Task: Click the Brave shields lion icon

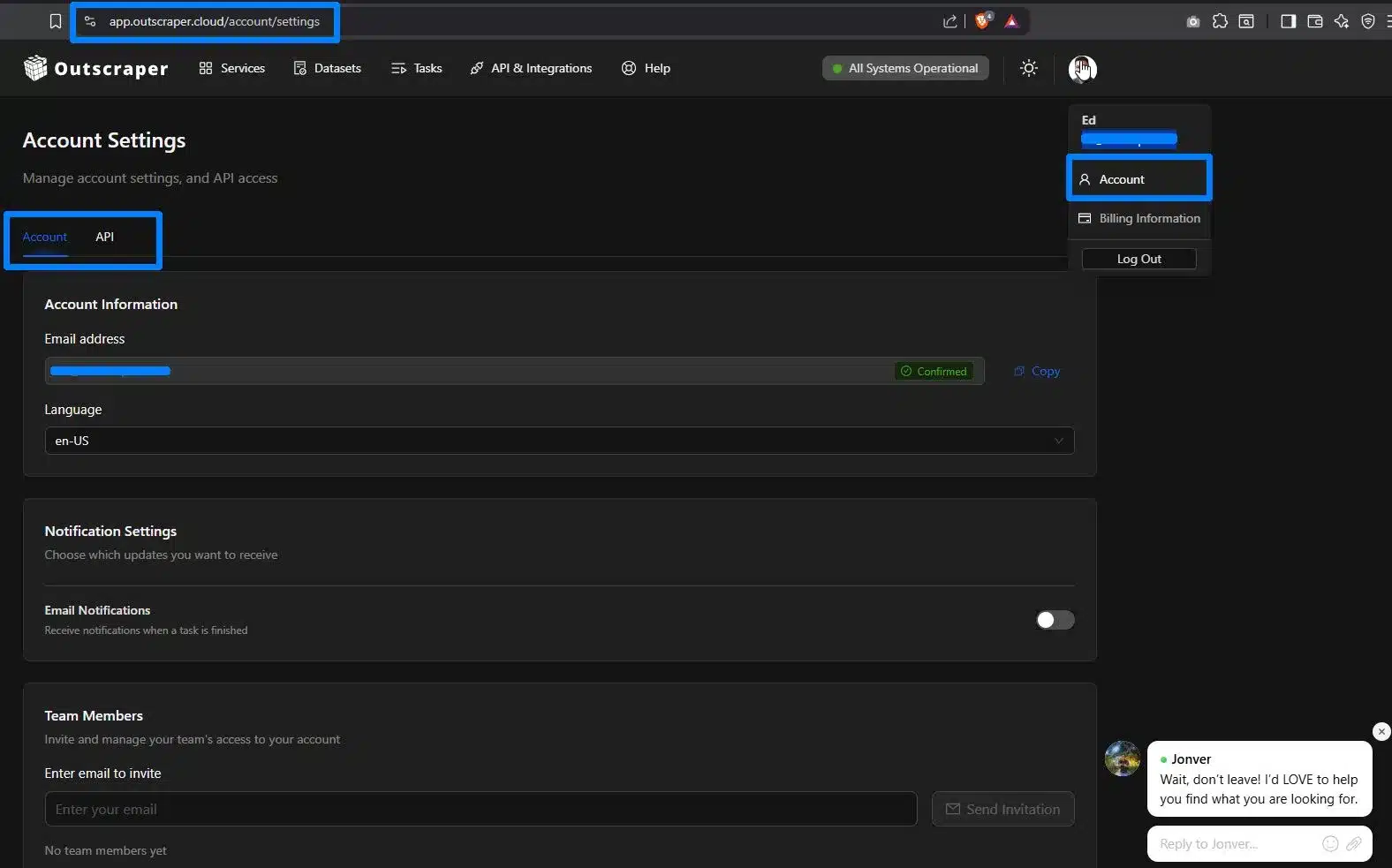Action: click(x=982, y=21)
